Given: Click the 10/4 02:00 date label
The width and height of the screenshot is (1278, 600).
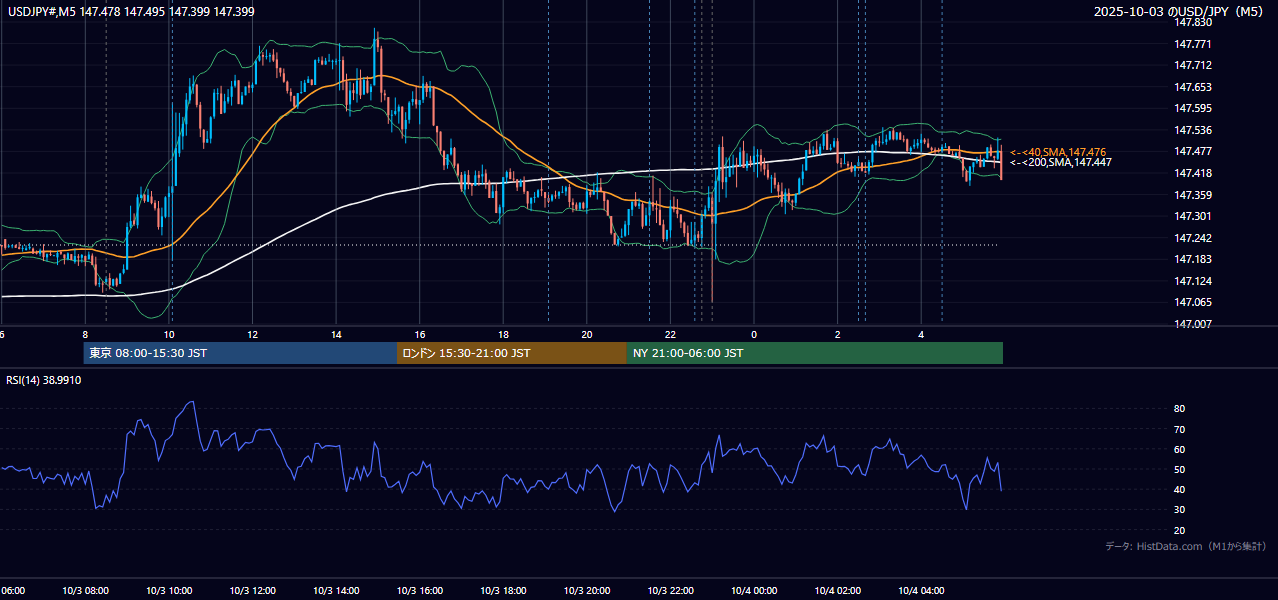Looking at the screenshot, I should click(x=837, y=591).
